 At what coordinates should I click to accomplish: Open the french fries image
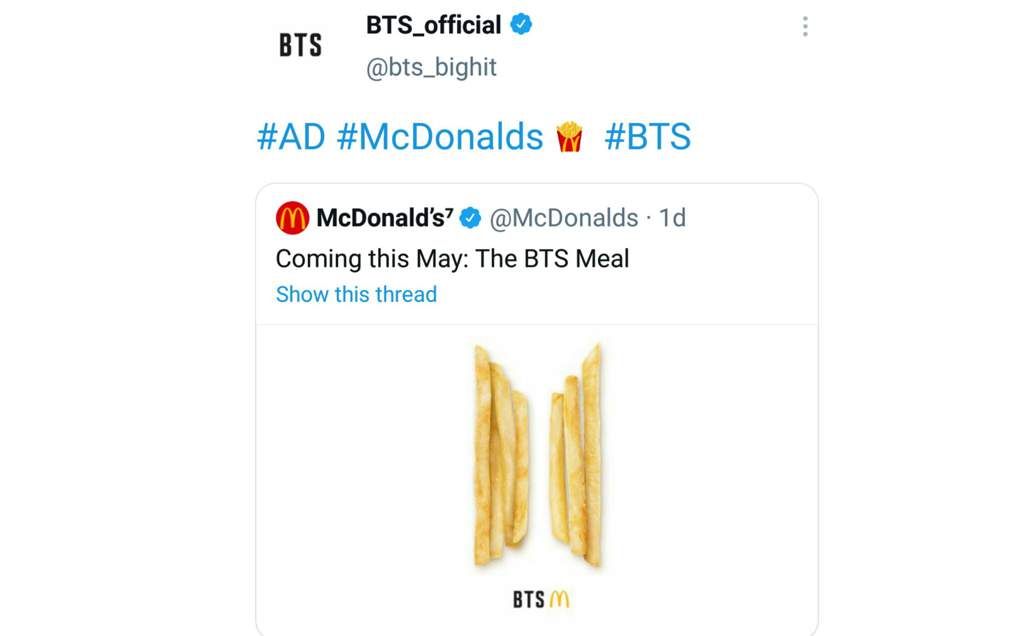click(537, 479)
